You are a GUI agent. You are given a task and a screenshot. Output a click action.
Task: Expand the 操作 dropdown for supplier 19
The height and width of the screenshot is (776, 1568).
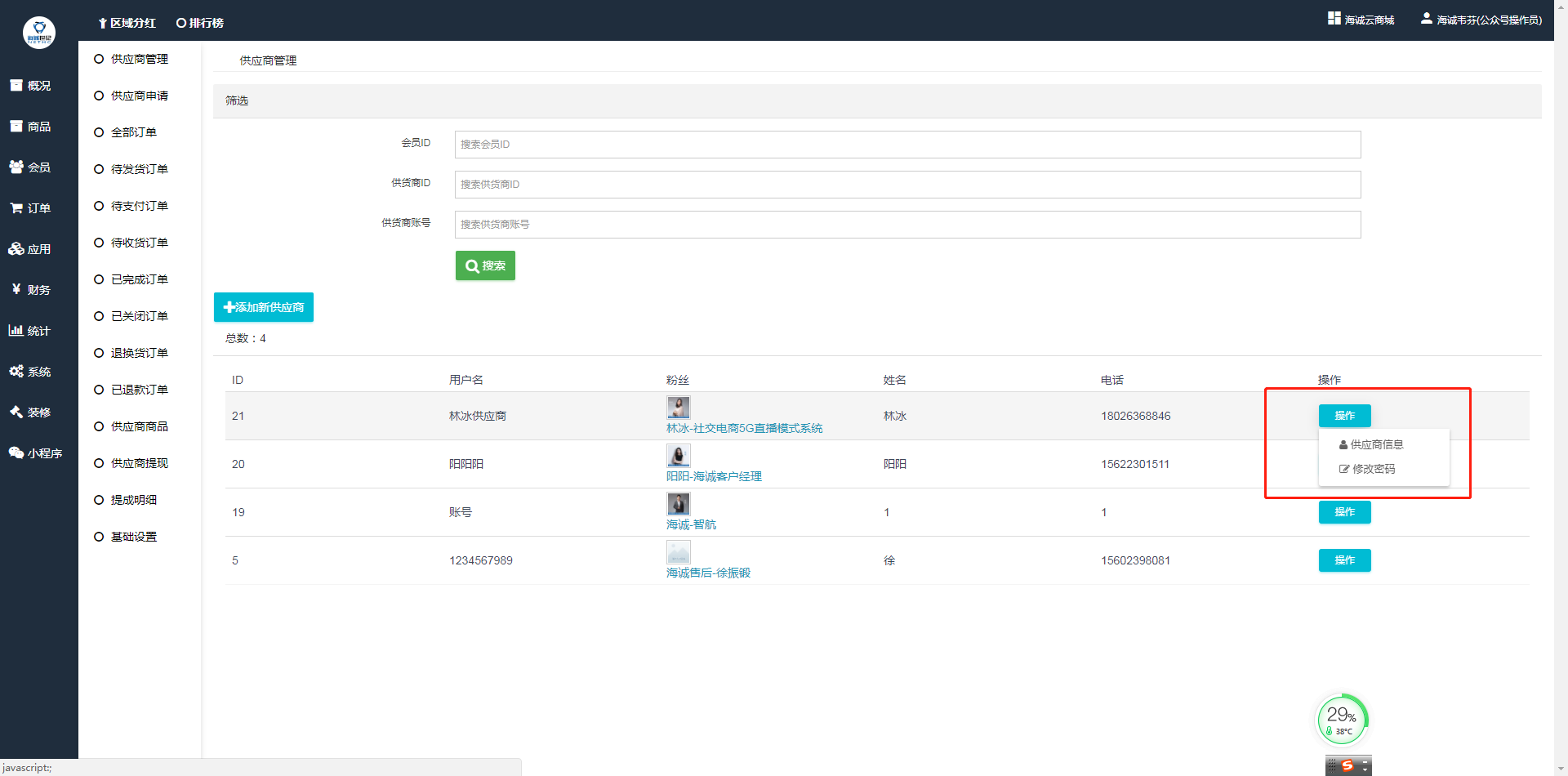1344,512
